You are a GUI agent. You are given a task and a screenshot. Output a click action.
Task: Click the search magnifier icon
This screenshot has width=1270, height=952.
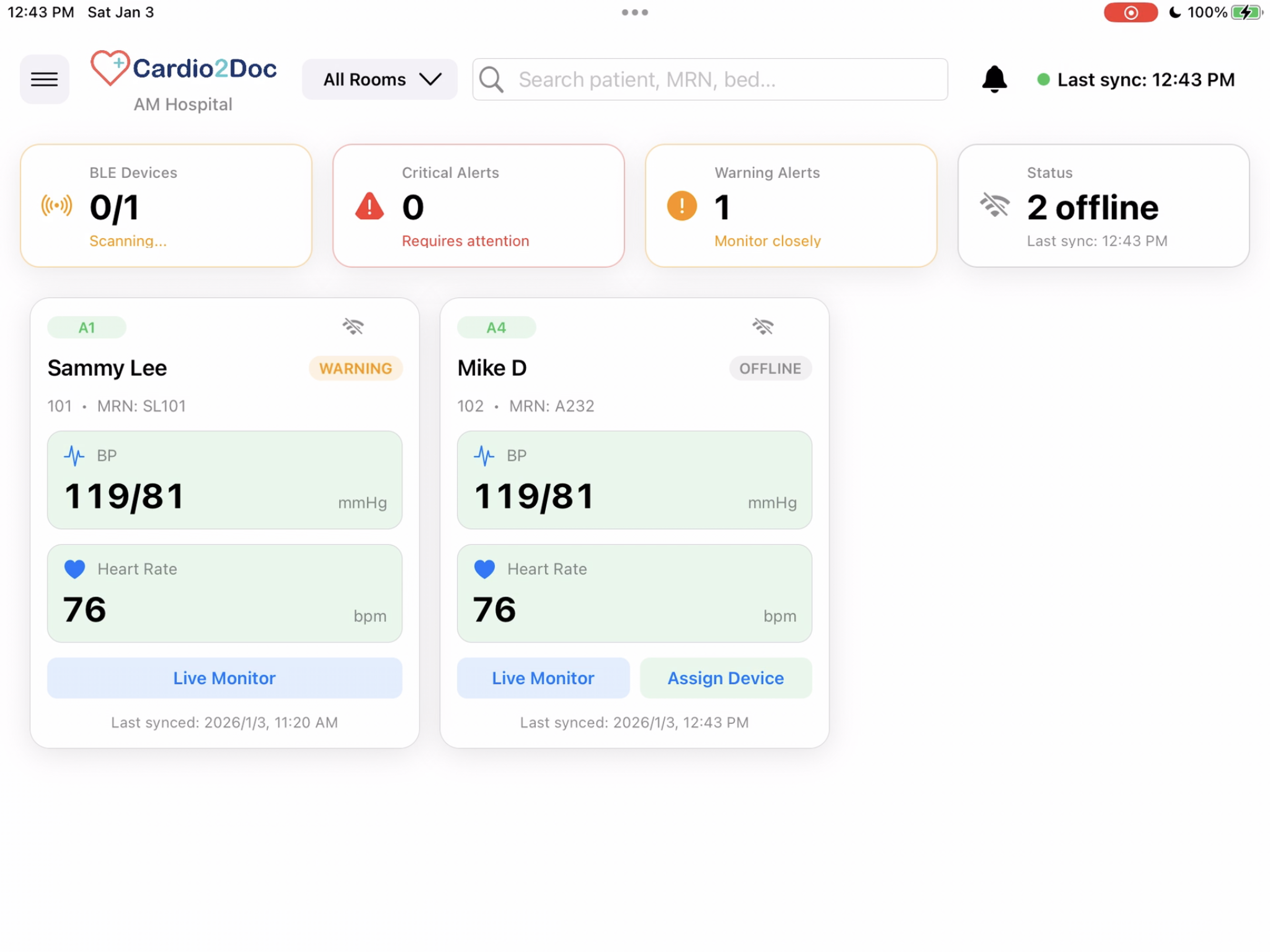[x=491, y=79]
